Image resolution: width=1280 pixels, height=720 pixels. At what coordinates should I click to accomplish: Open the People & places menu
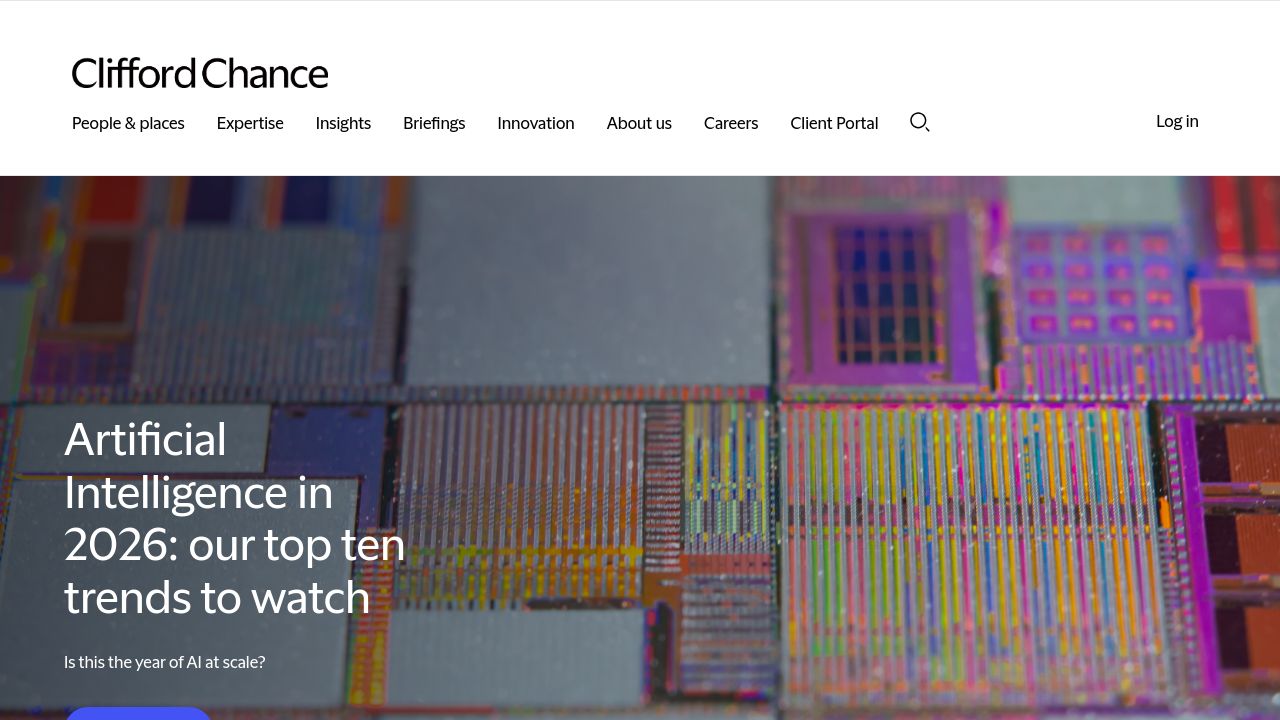pos(128,123)
